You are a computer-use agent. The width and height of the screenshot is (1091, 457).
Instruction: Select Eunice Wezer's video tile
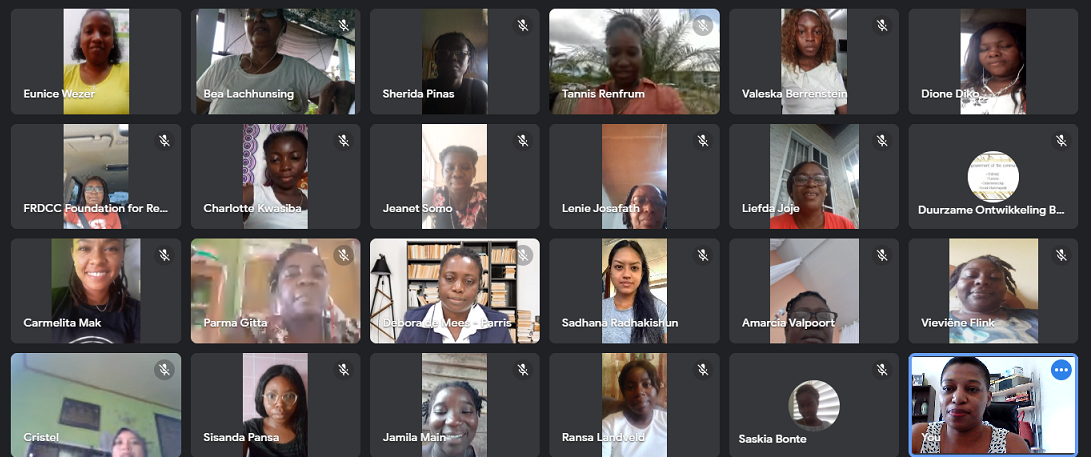96,61
